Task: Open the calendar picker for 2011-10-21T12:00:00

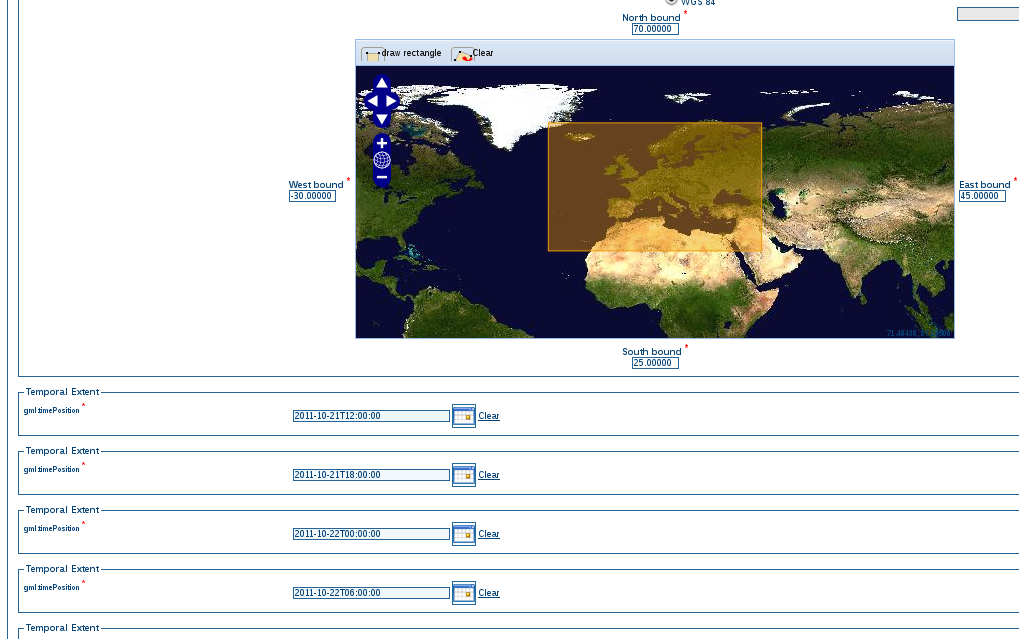Action: pos(463,415)
